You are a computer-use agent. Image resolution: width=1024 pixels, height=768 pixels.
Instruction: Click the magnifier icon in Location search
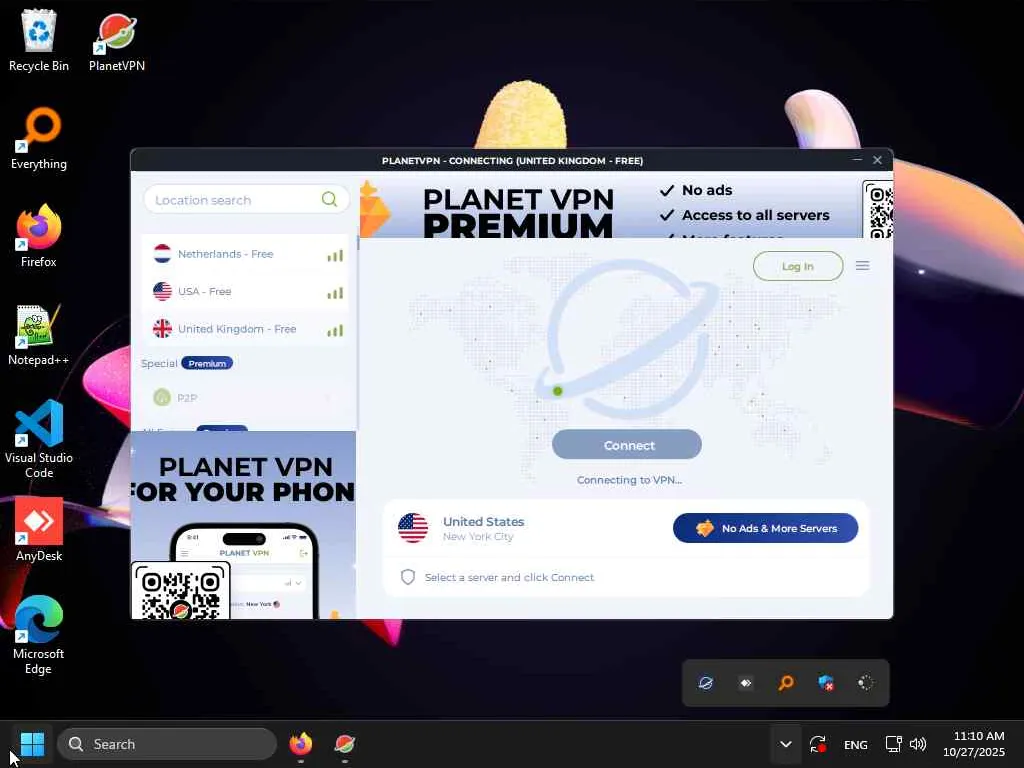(329, 199)
